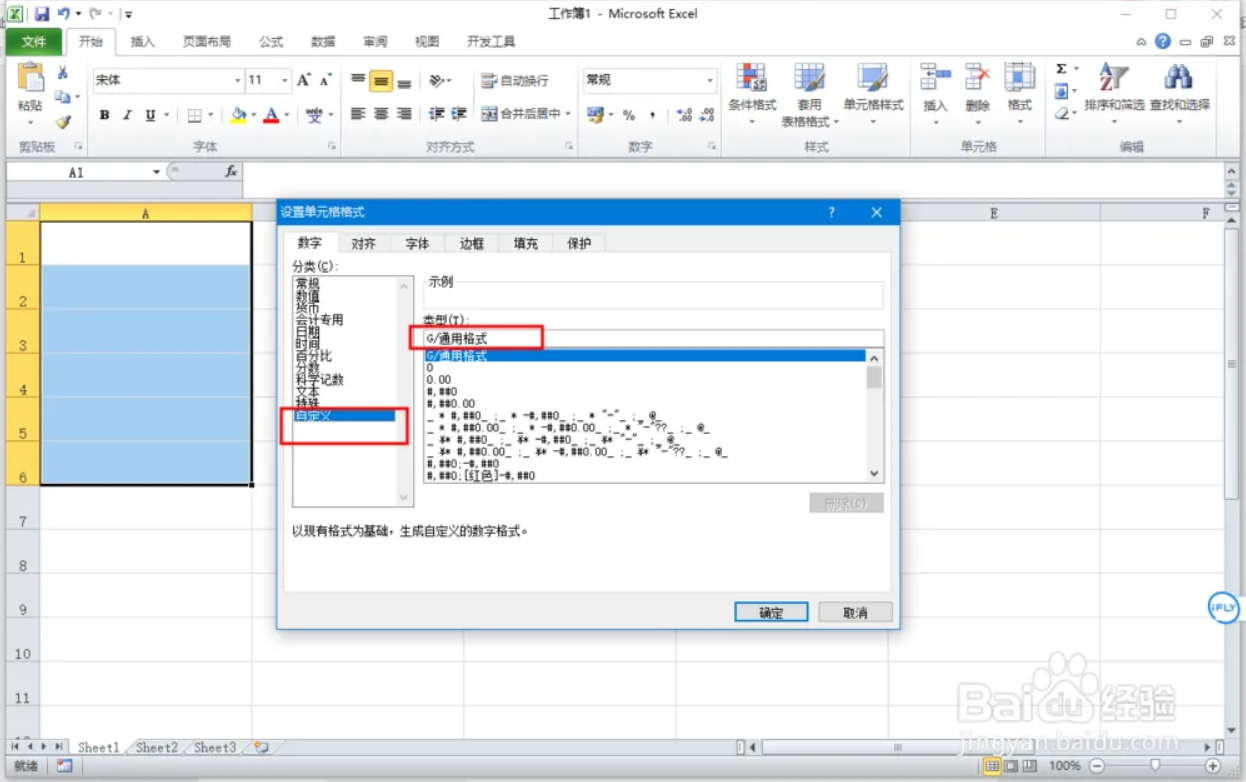
Task: Click the AutoSum sigma icon
Action: 1061,69
